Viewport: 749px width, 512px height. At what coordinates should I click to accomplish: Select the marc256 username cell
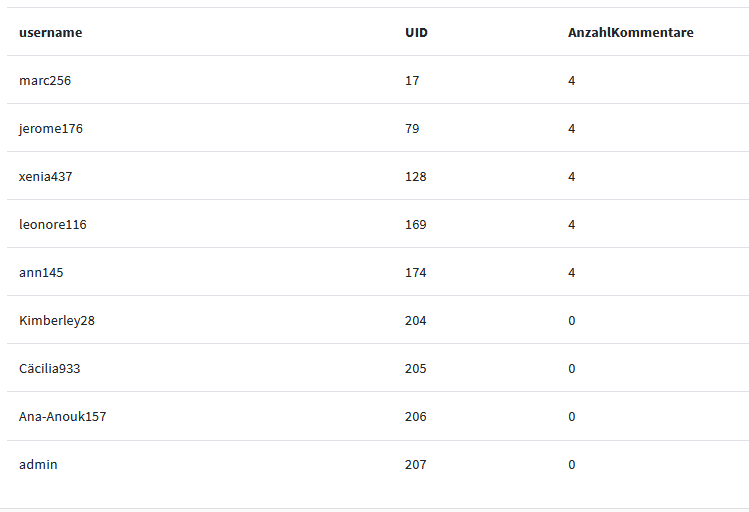click(x=45, y=81)
